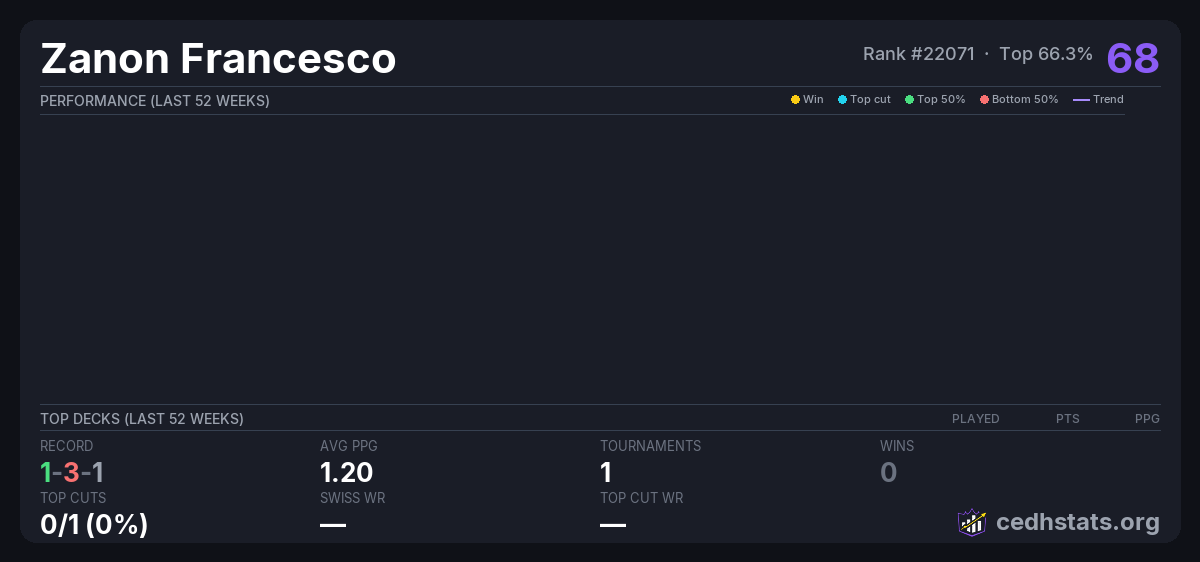
Task: Click the cyan Top cut legend dot
Action: point(842,100)
